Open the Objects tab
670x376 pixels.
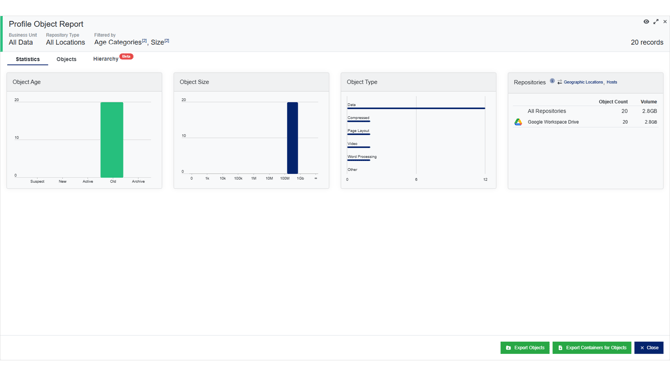[x=66, y=59]
